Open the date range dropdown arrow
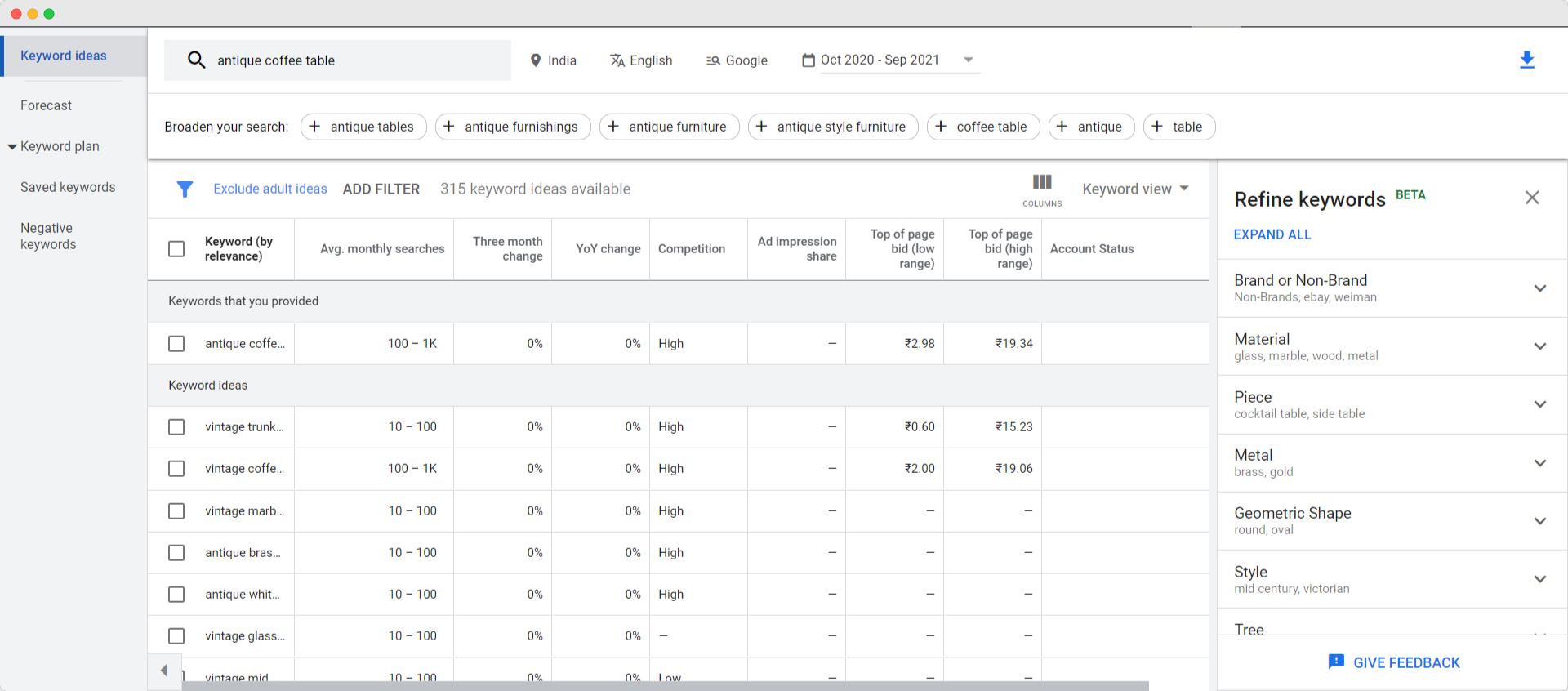The width and height of the screenshot is (1568, 691). [969, 60]
